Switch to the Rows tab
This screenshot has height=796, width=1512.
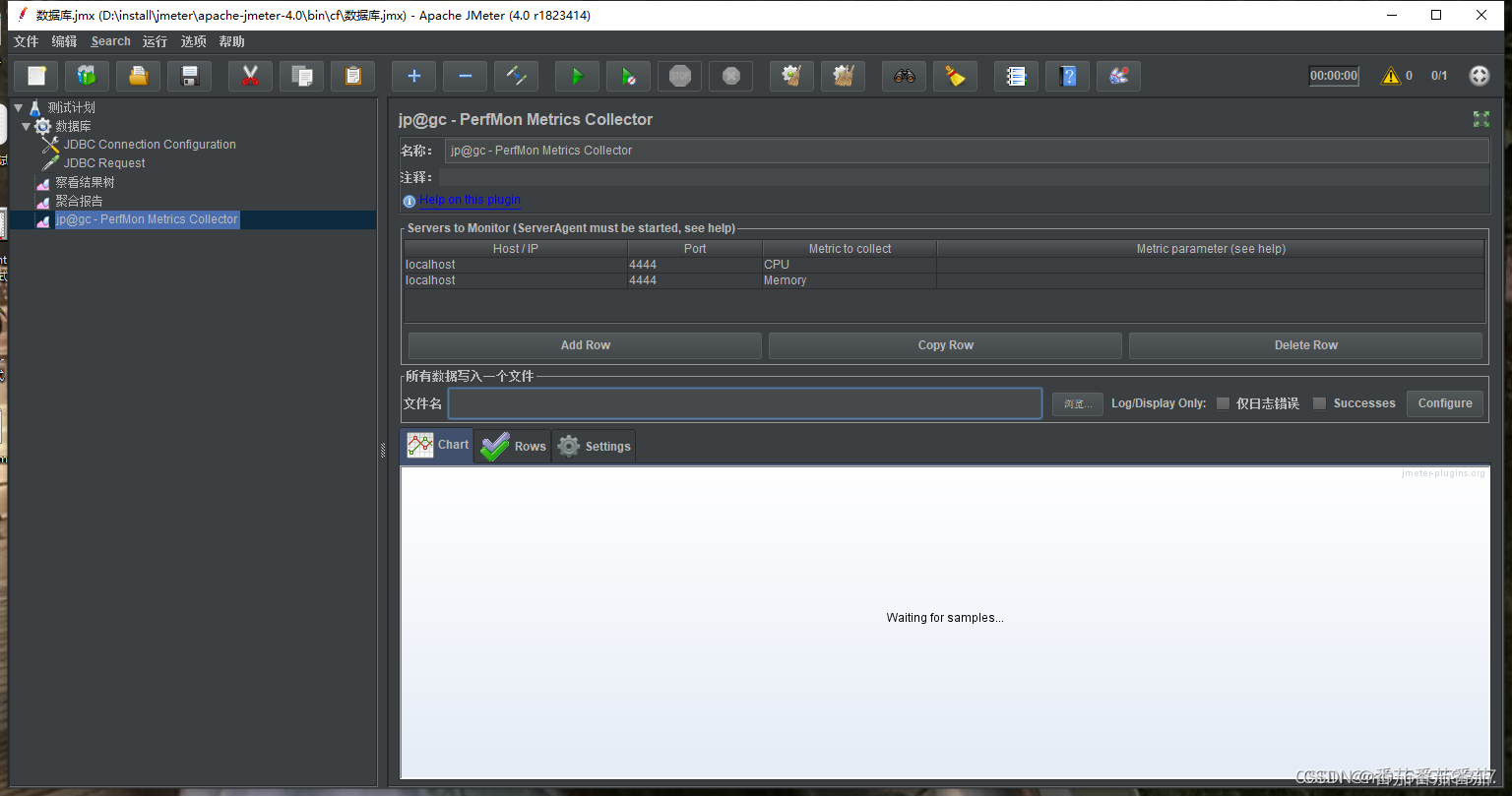tap(513, 446)
